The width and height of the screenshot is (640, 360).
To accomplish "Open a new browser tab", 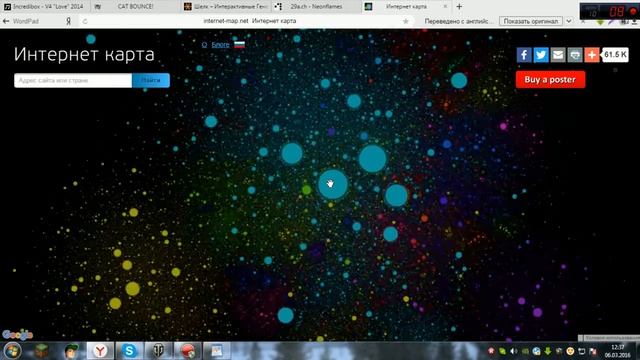I will 459,7.
